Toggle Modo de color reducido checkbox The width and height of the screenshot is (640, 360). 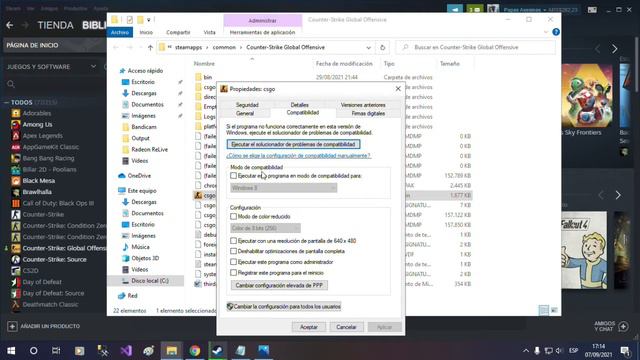233,216
